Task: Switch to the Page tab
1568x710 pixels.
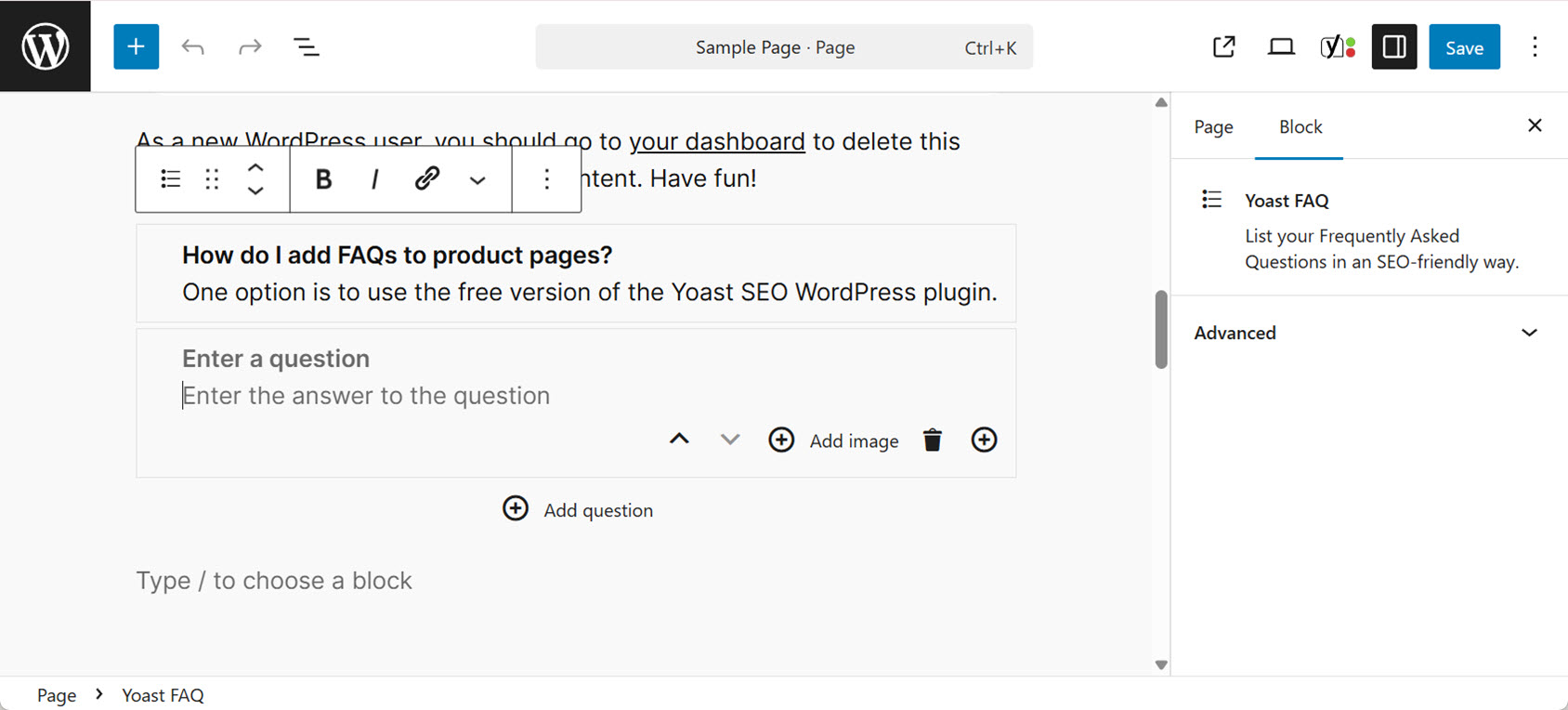Action: click(x=1213, y=126)
